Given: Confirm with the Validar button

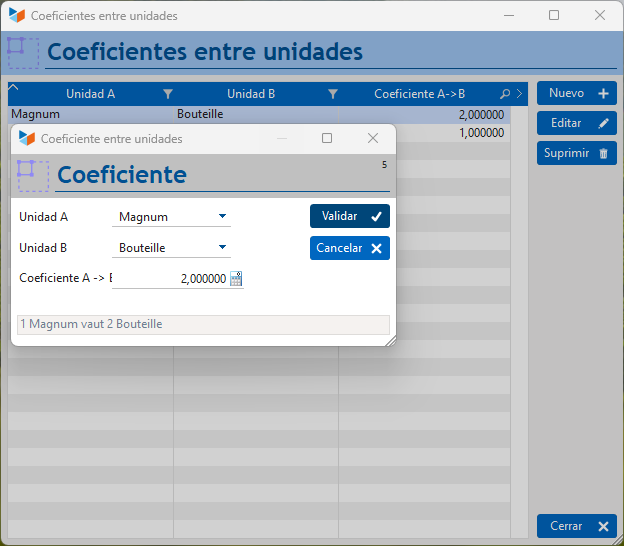Looking at the screenshot, I should (x=350, y=216).
